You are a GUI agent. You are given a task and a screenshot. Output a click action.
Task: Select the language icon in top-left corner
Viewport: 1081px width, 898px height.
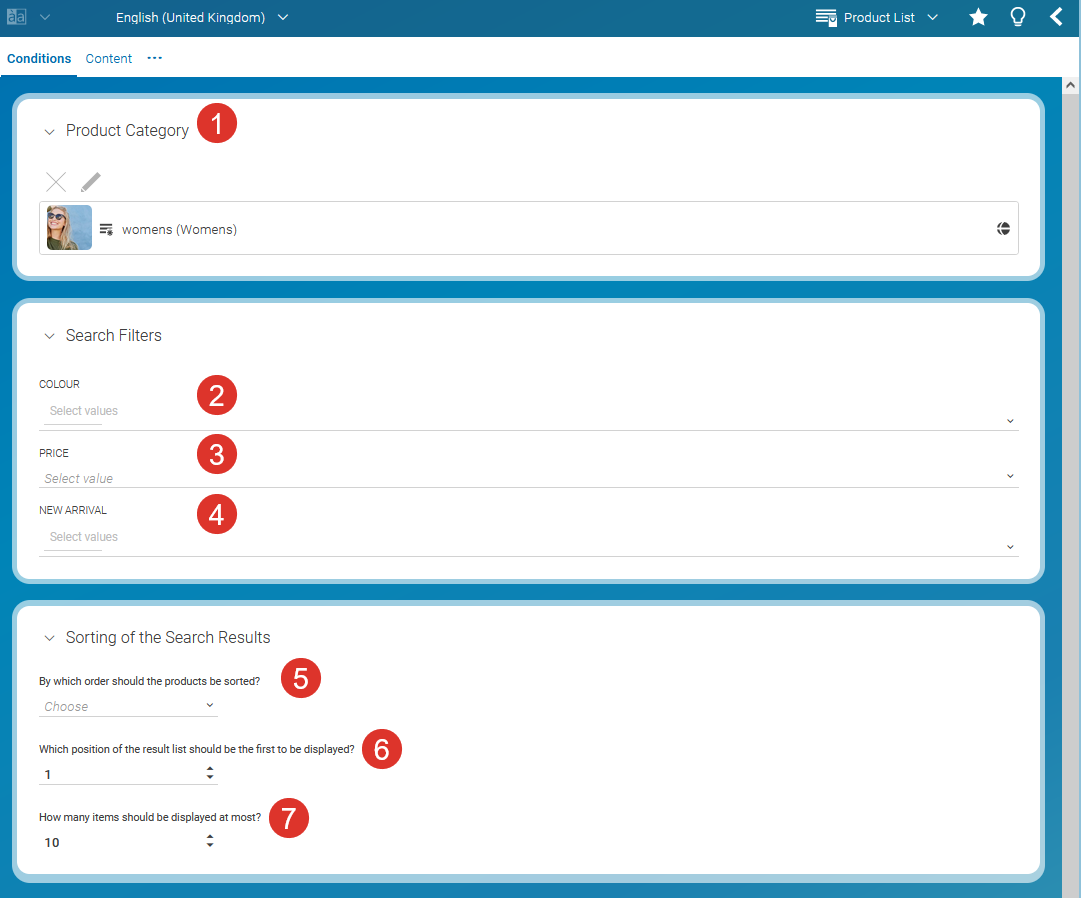(x=14, y=16)
